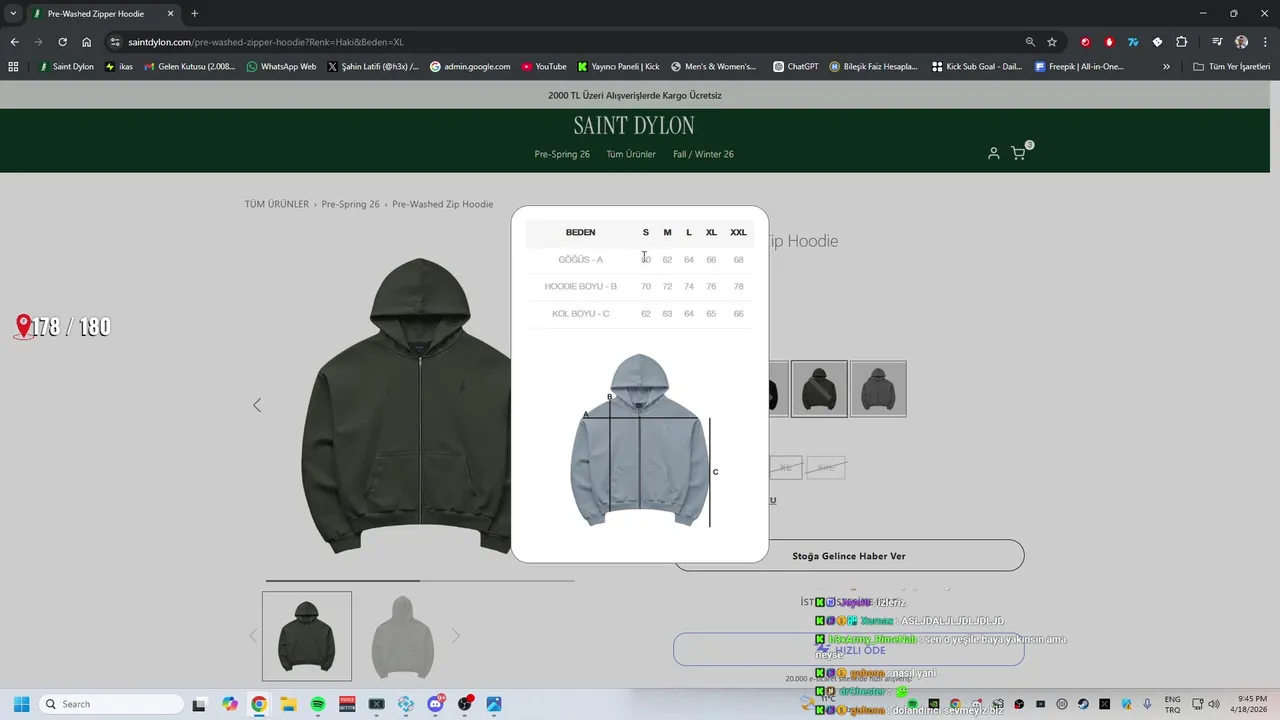Open the Freepik bookmark
This screenshot has height=720, width=1280.
pos(1080,67)
